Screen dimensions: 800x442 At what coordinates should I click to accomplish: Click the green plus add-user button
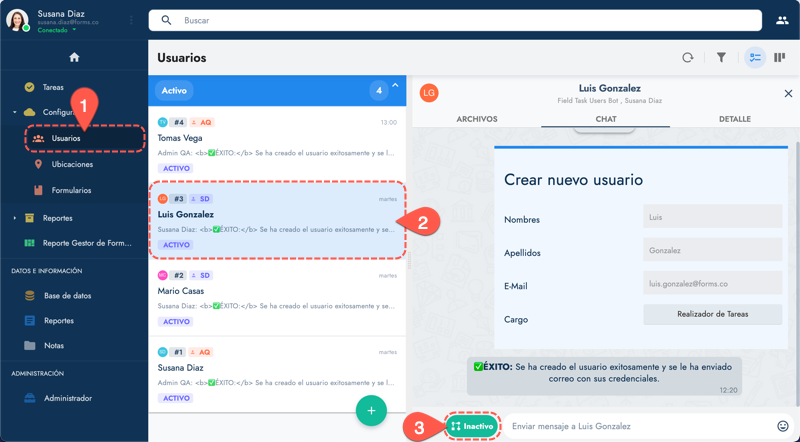coord(371,410)
